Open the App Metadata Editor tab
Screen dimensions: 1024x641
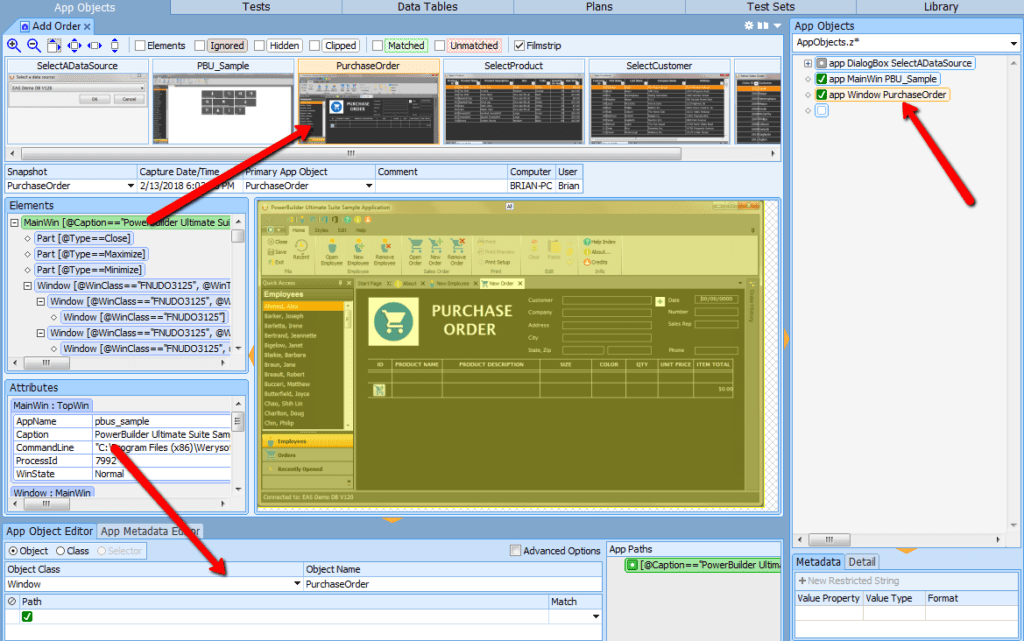tap(150, 531)
